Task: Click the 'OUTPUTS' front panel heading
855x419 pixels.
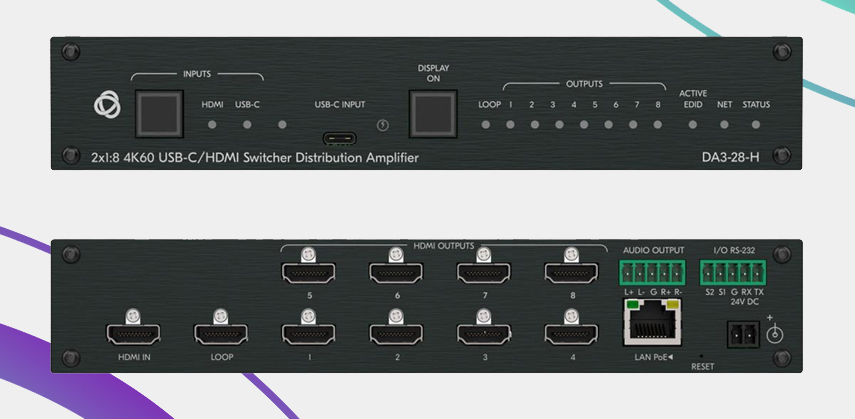Action: [584, 84]
